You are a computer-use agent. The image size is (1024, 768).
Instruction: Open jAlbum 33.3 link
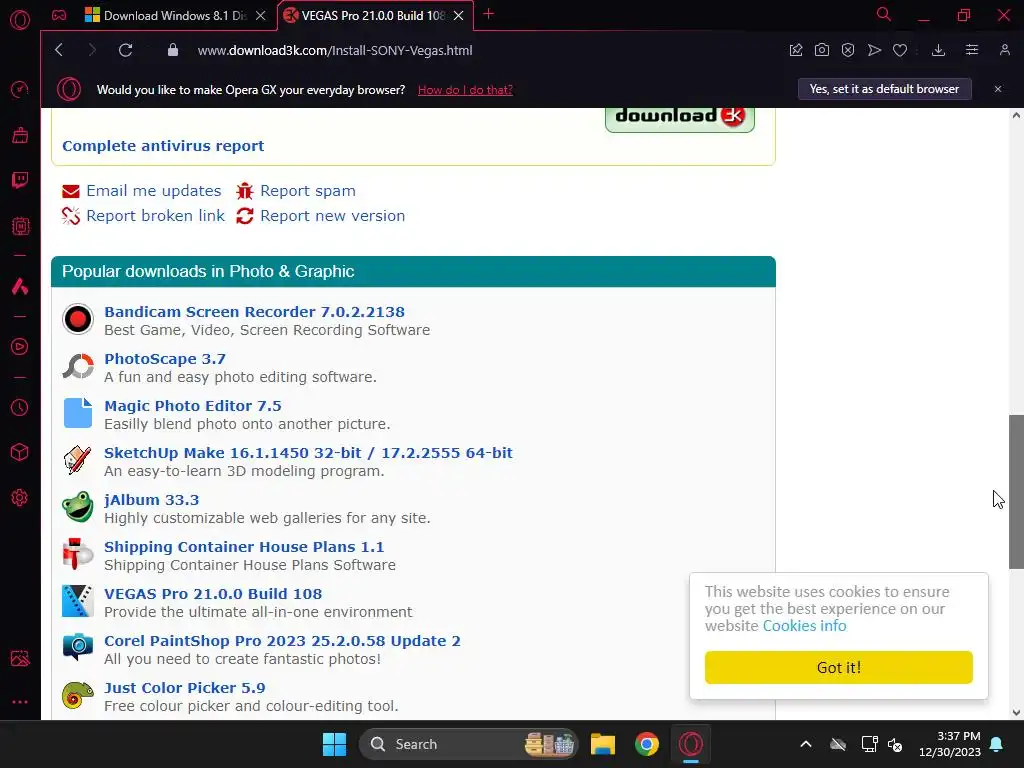click(x=152, y=500)
